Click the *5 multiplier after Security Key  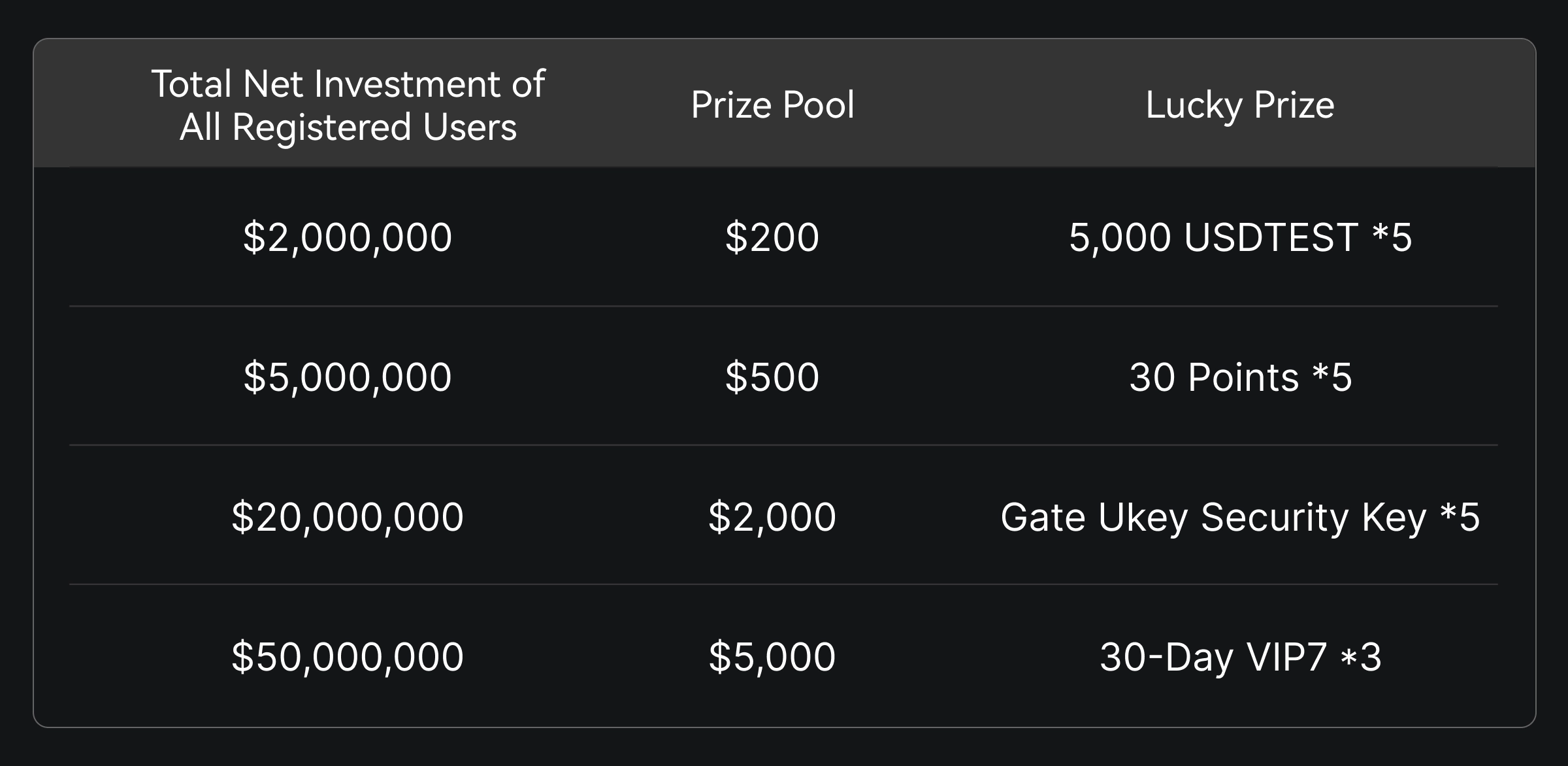pos(1460,517)
